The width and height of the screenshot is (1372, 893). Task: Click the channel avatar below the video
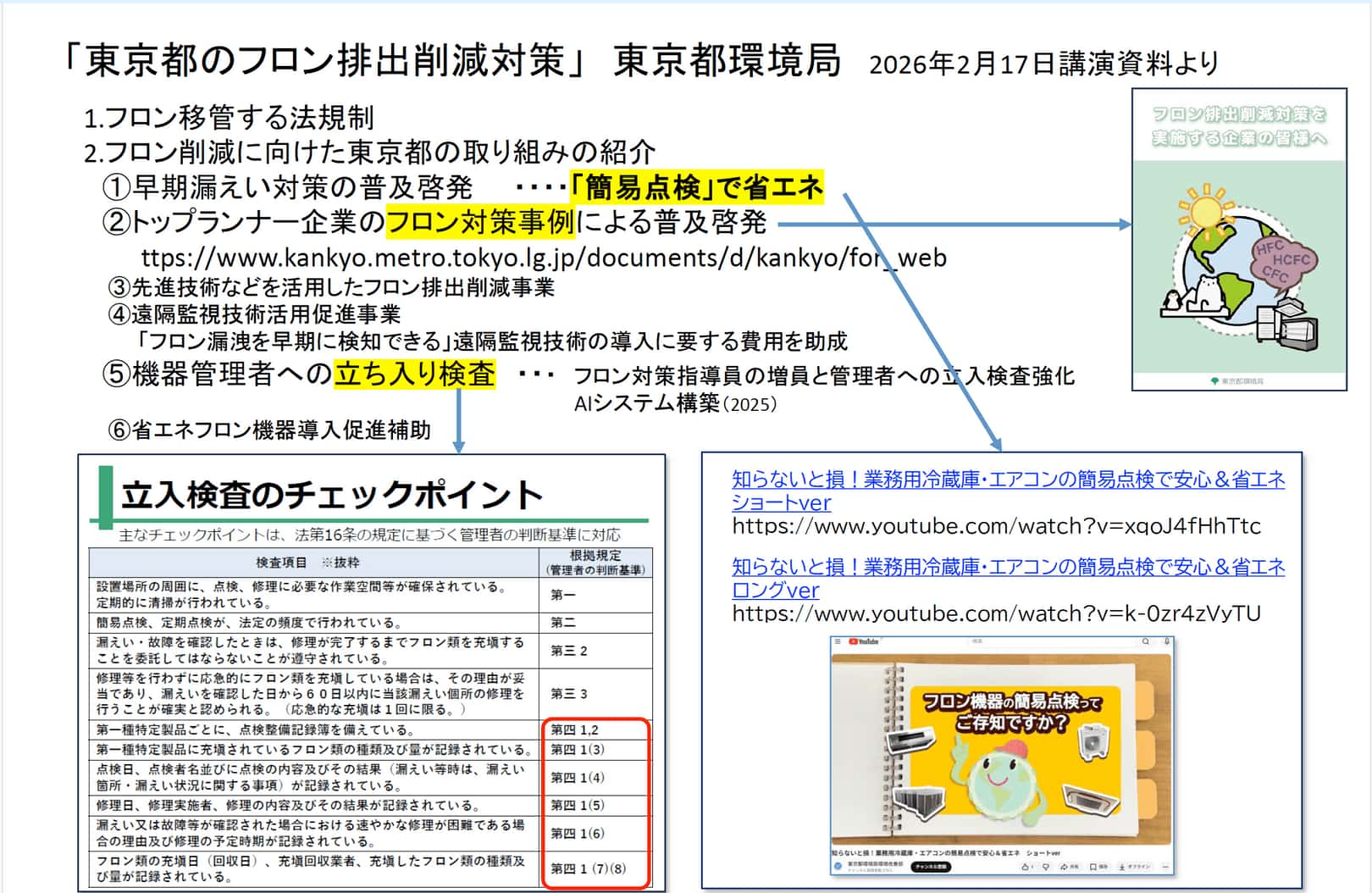click(838, 867)
